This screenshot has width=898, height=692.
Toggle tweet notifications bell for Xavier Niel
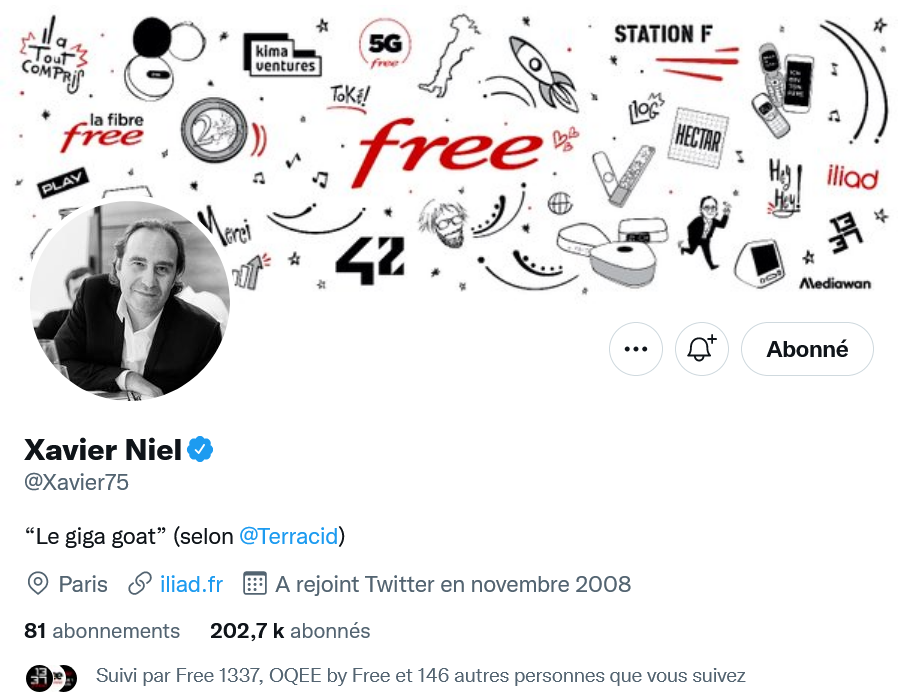pyautogui.click(x=701, y=349)
